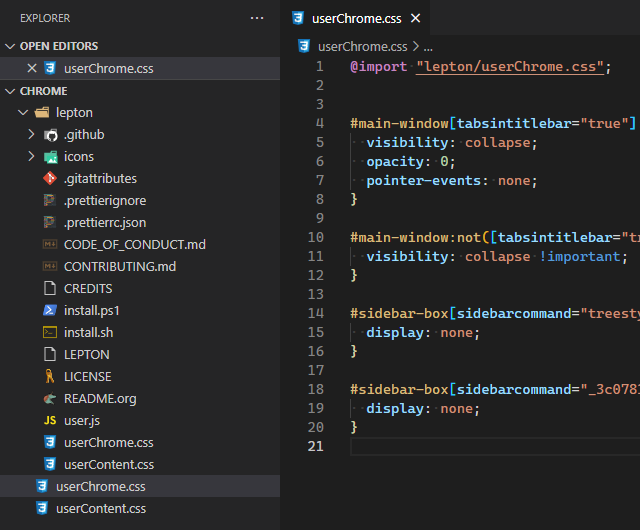The height and width of the screenshot is (530, 640).
Task: Collapse the OPEN EDITORS section
Action: [10, 46]
